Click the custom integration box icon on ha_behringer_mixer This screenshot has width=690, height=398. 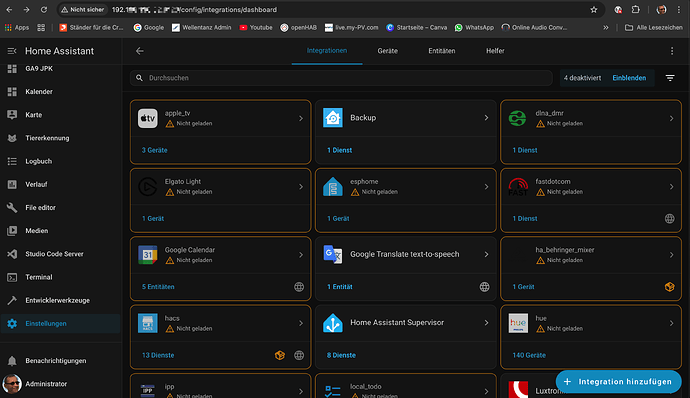coord(669,287)
